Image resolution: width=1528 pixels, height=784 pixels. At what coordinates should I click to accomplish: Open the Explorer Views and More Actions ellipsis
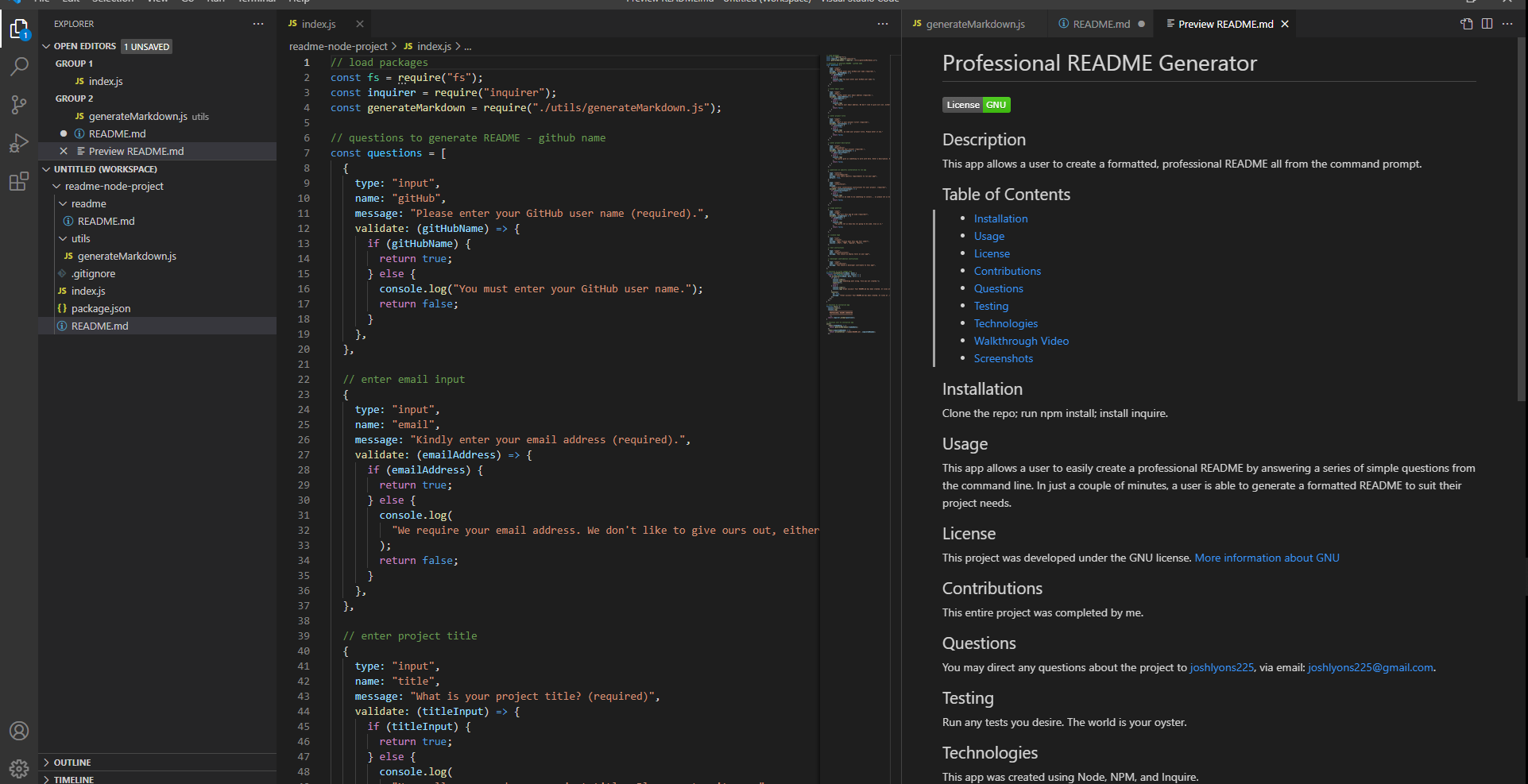coord(258,24)
